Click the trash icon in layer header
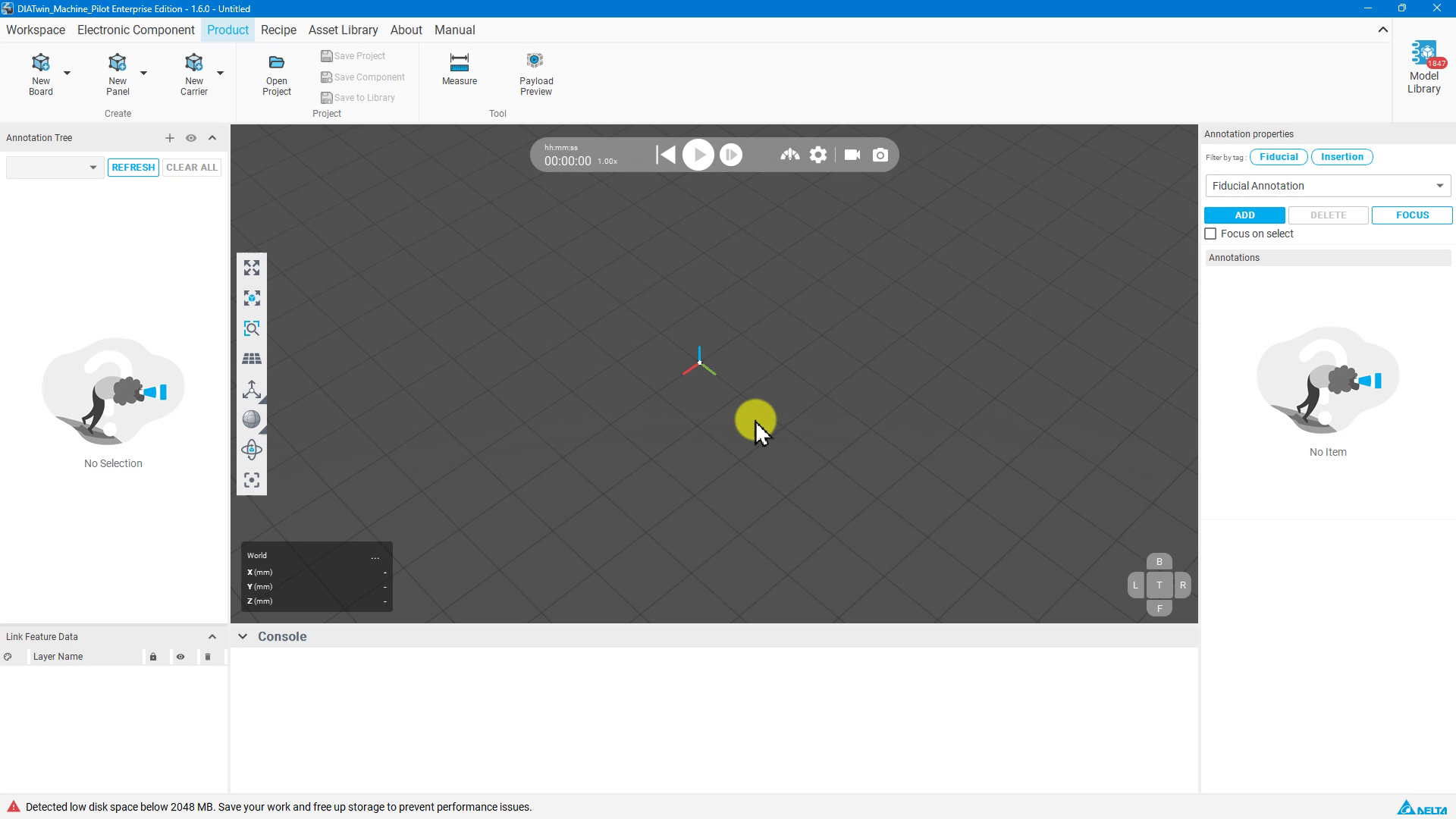 [x=208, y=657]
